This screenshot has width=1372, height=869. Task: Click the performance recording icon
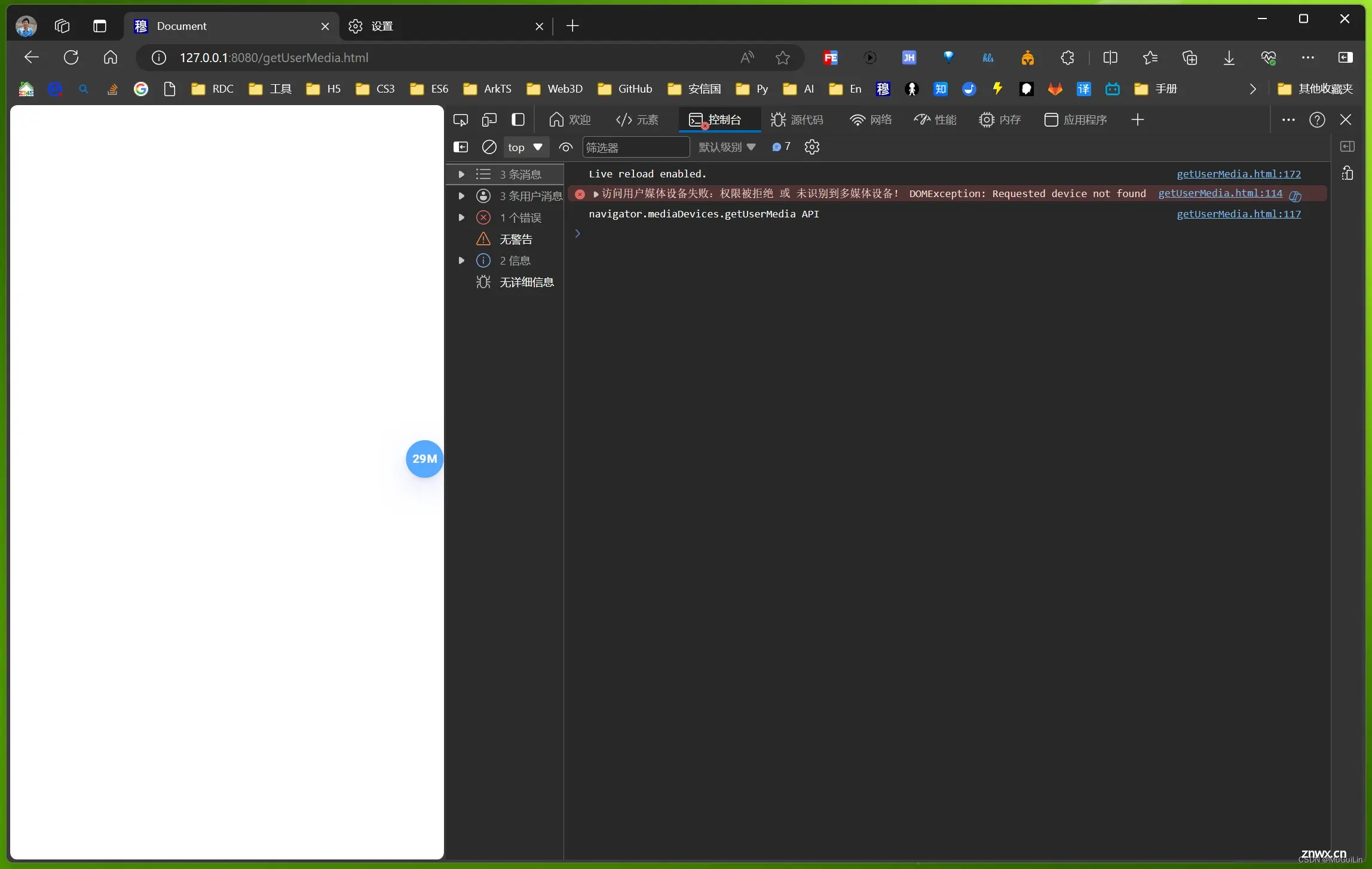point(920,119)
